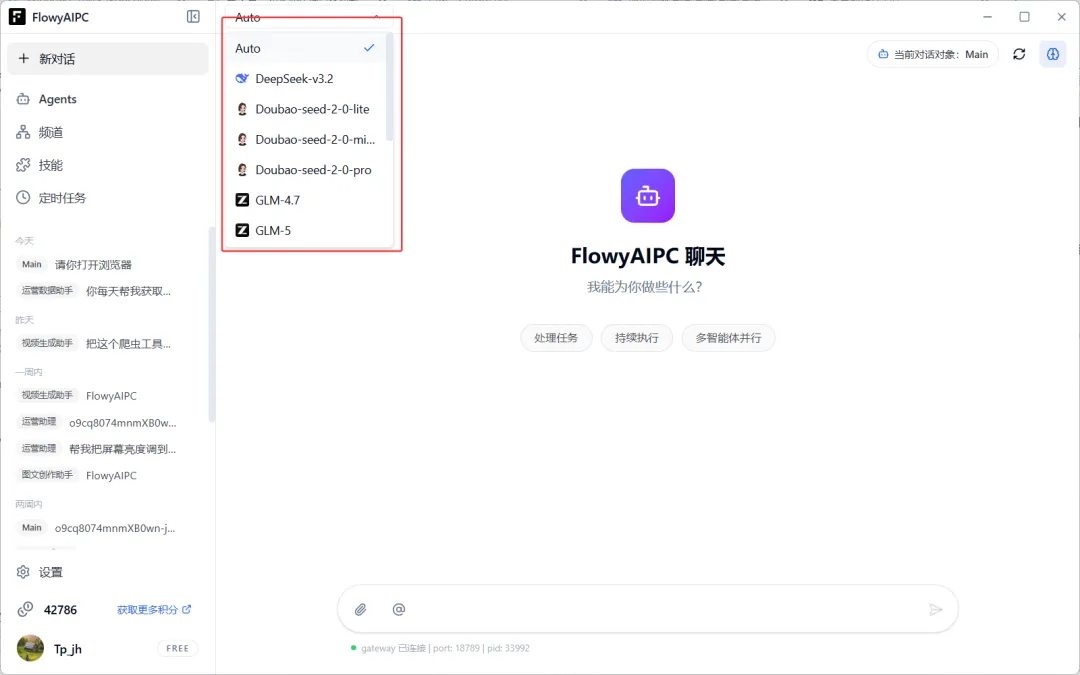Choose Doubao-seed-2-0-pro model

[x=306, y=169]
